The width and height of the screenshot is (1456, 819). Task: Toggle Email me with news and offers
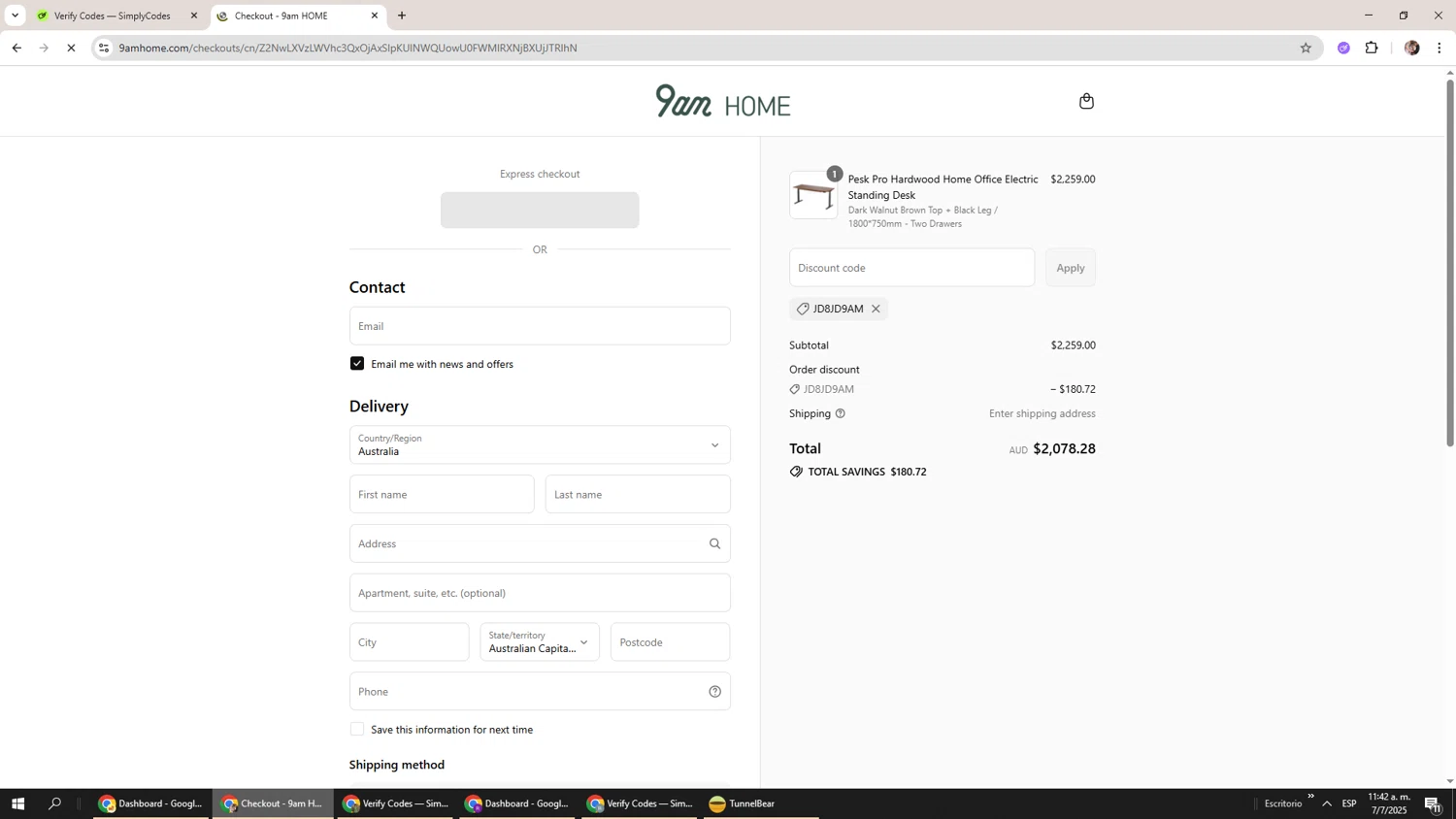357,363
